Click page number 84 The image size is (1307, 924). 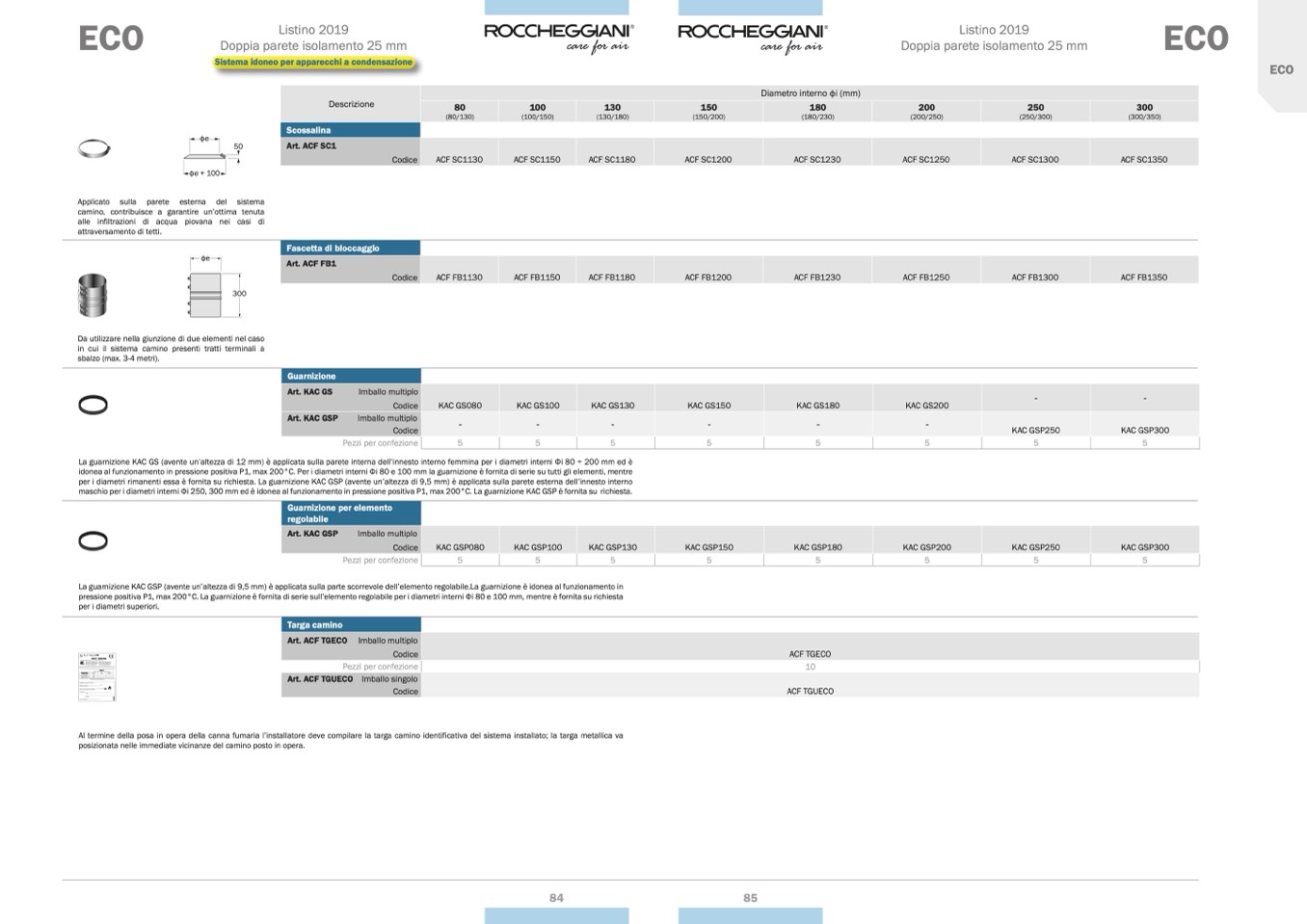556,898
